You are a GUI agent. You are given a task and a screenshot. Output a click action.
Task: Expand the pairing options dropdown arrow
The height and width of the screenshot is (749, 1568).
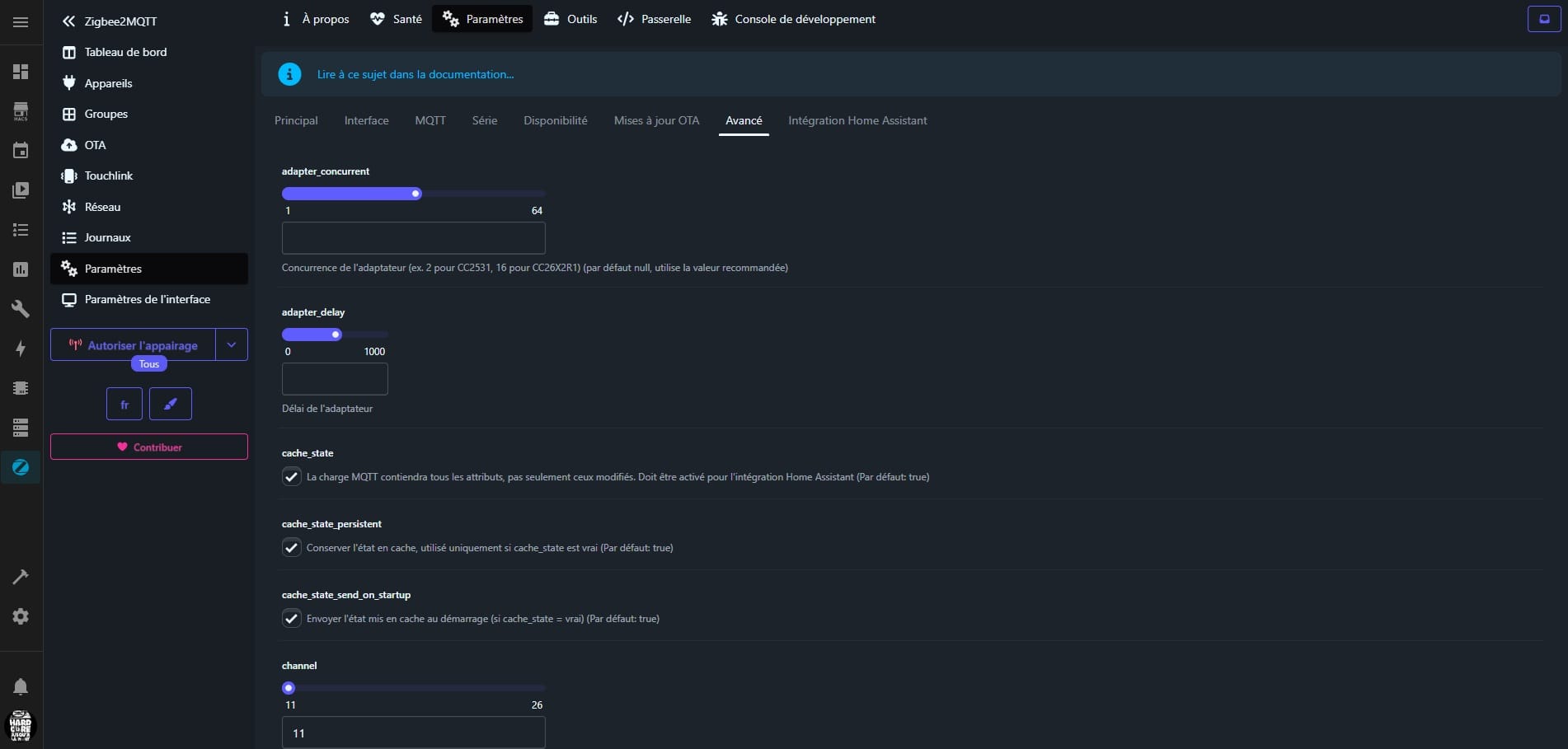232,344
